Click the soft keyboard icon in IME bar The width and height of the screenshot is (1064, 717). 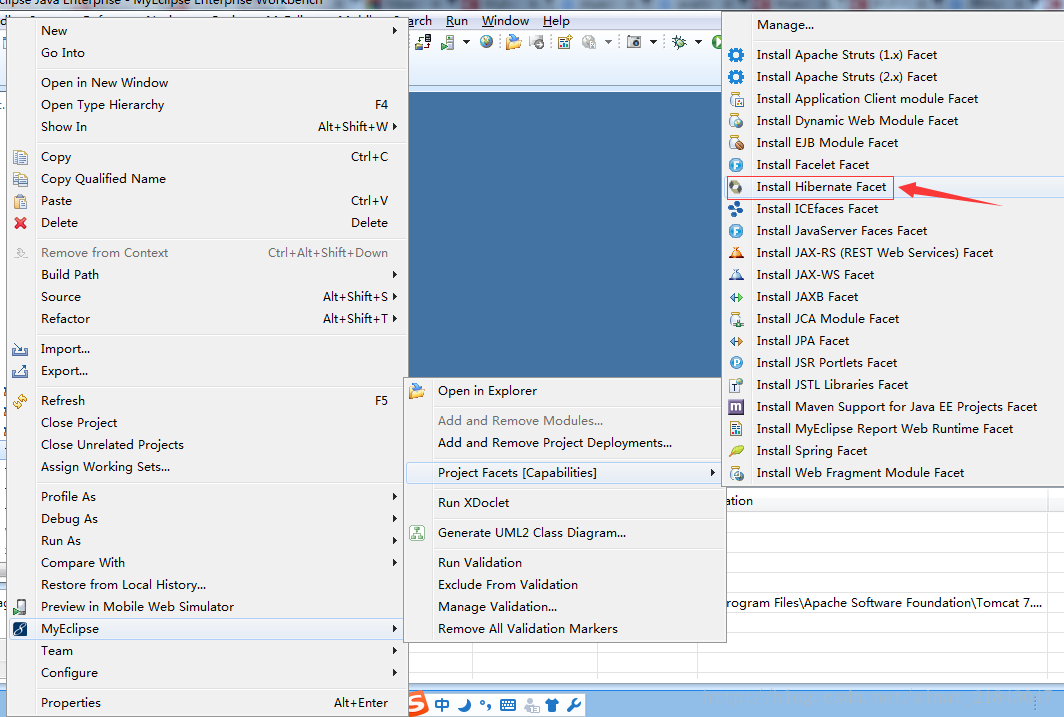[508, 705]
